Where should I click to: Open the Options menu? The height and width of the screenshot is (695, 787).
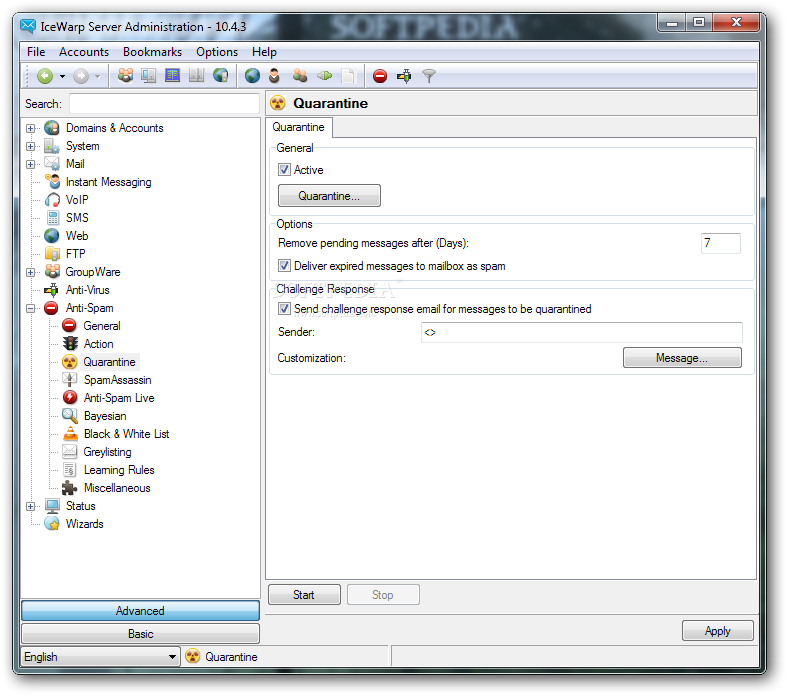tap(217, 52)
